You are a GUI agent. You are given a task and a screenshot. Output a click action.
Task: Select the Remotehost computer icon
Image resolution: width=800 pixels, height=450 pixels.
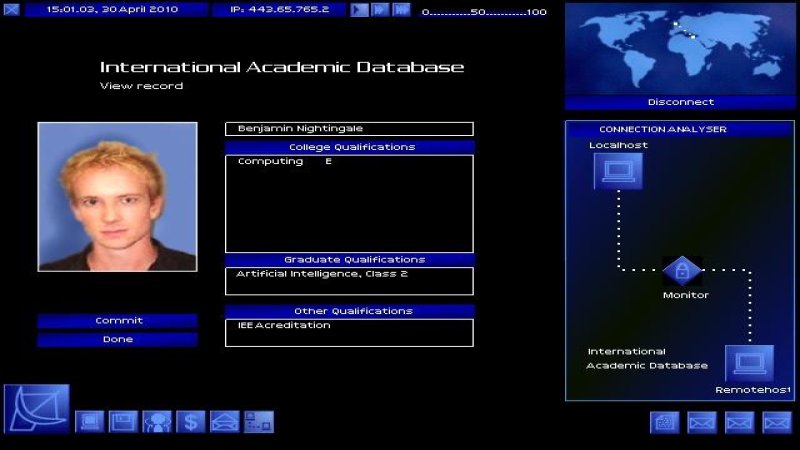pyautogui.click(x=748, y=365)
